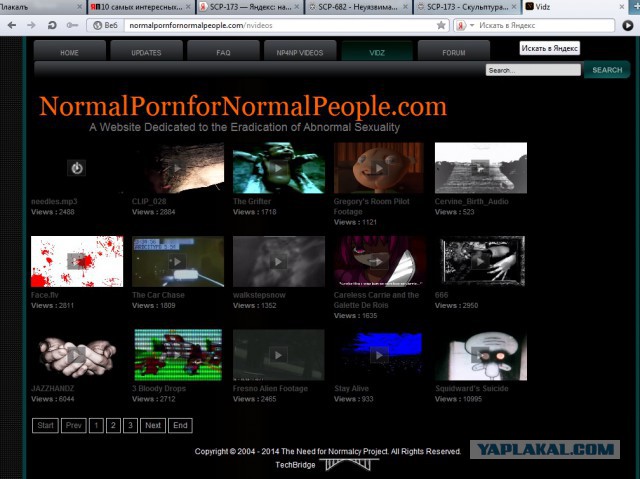The height and width of the screenshot is (479, 640).
Task: Go to page 3
Action: point(130,425)
